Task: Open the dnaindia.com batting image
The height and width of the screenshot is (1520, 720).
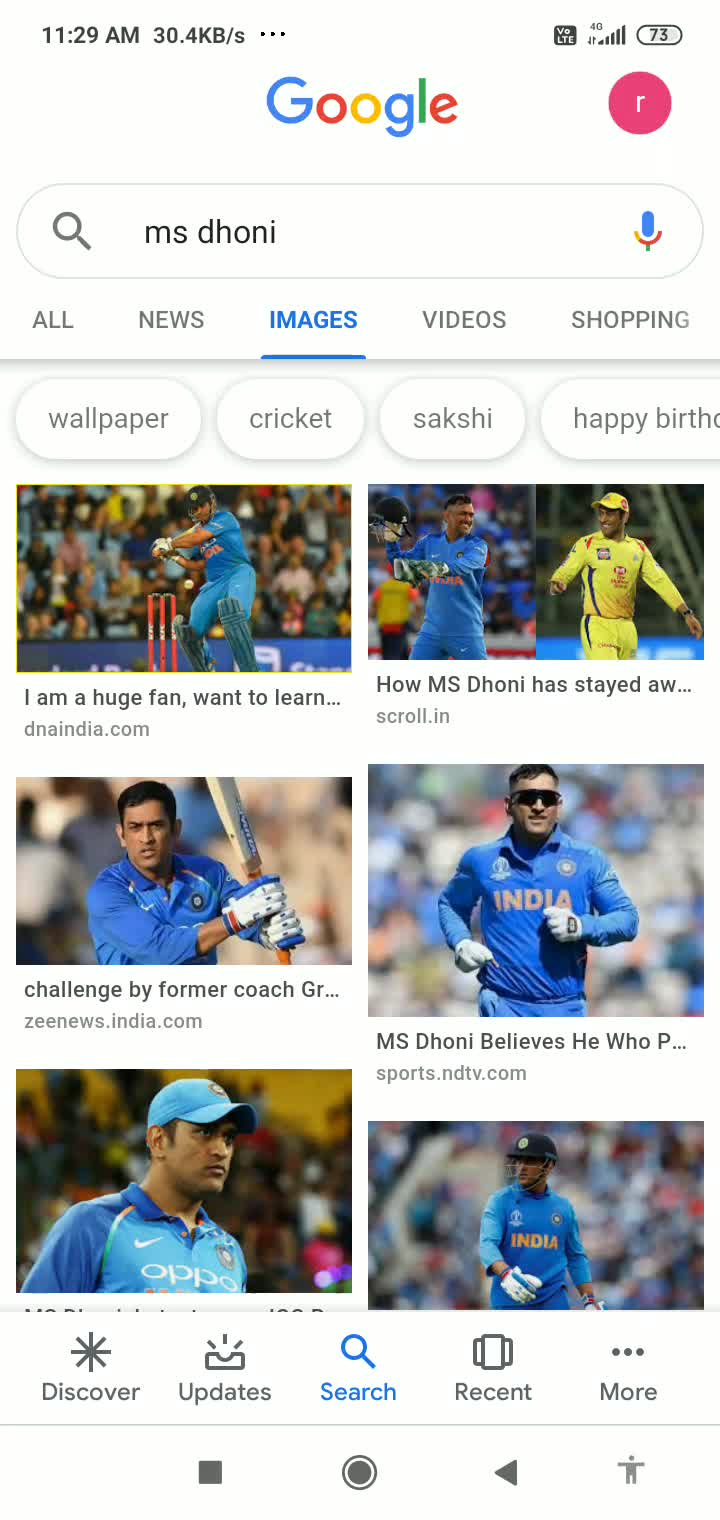Action: (184, 578)
